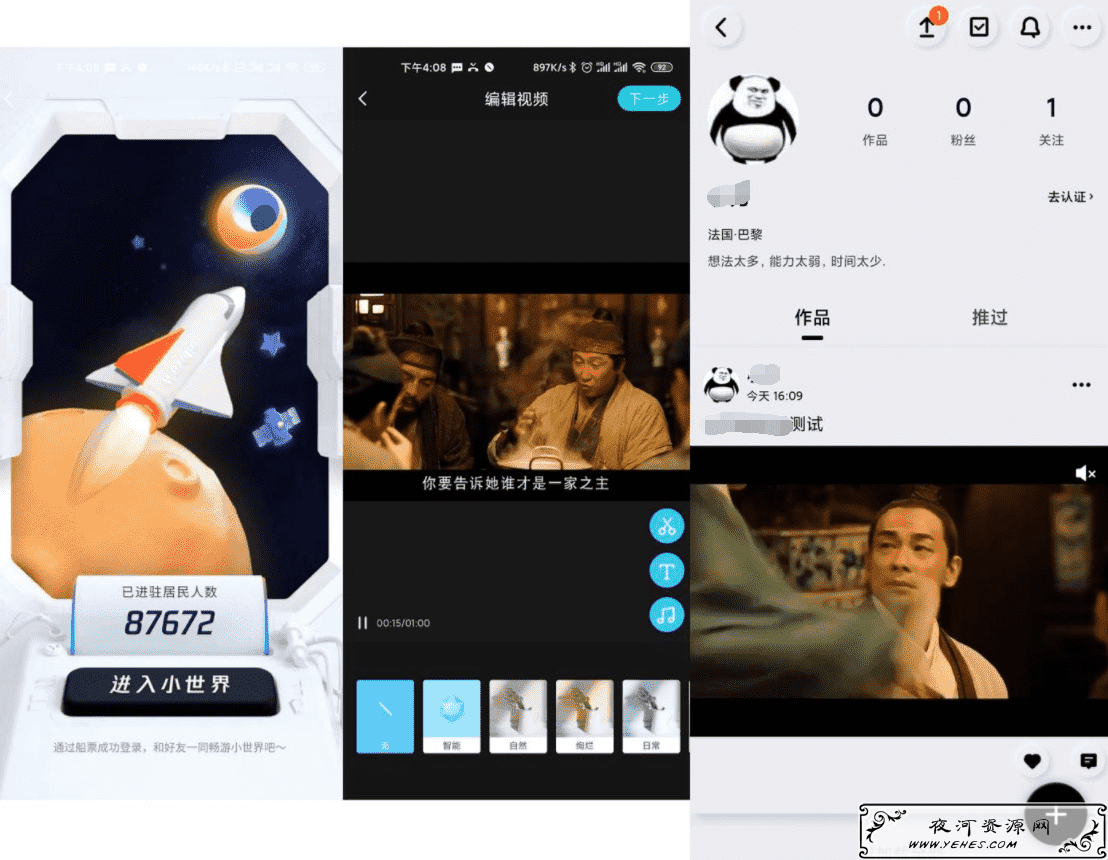The image size is (1108, 860).
Task: Select the 自然 filter thumbnail
Action: coord(518,716)
